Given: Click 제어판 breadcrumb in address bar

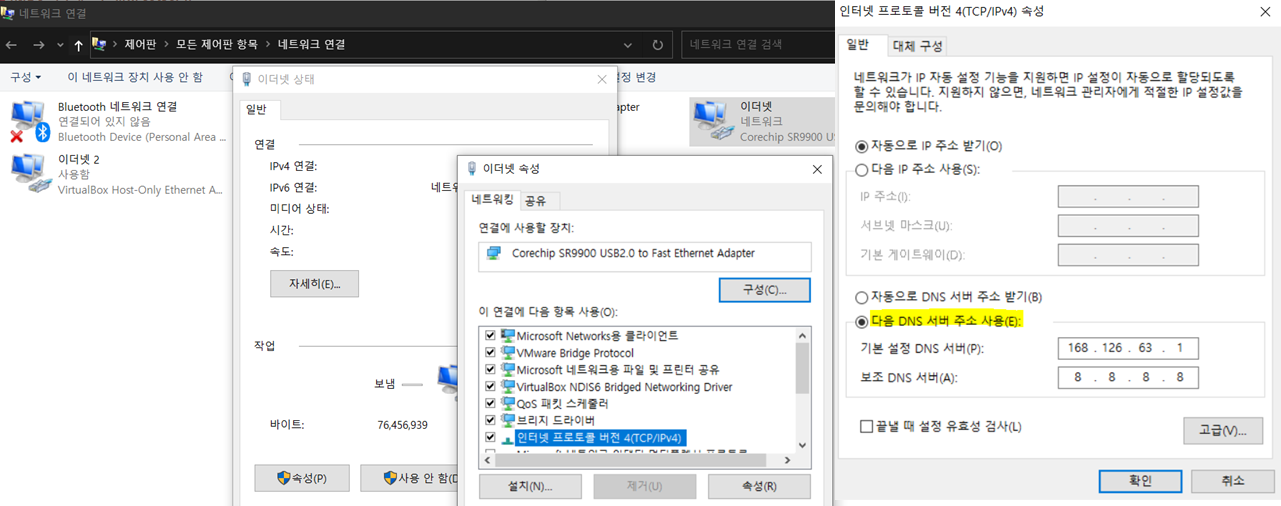Looking at the screenshot, I should (x=140, y=45).
